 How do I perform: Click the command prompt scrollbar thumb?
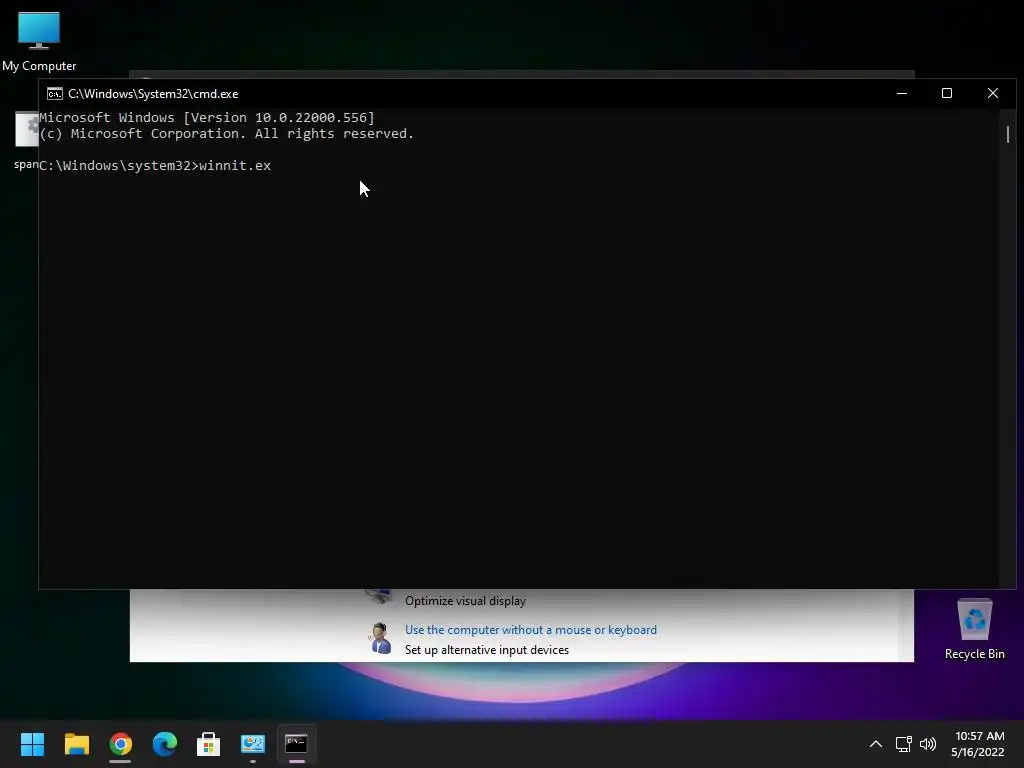point(1008,135)
